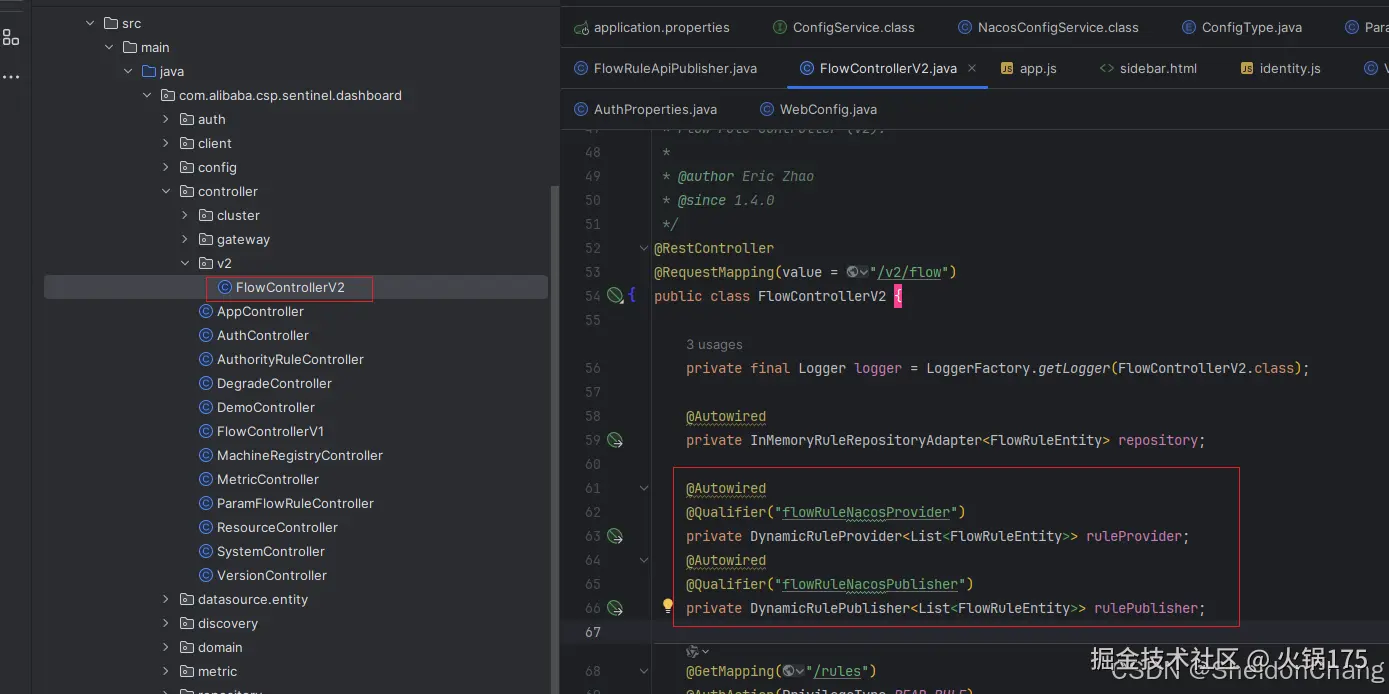Click the yellow intention bulb on line 66

pyautogui.click(x=668, y=606)
